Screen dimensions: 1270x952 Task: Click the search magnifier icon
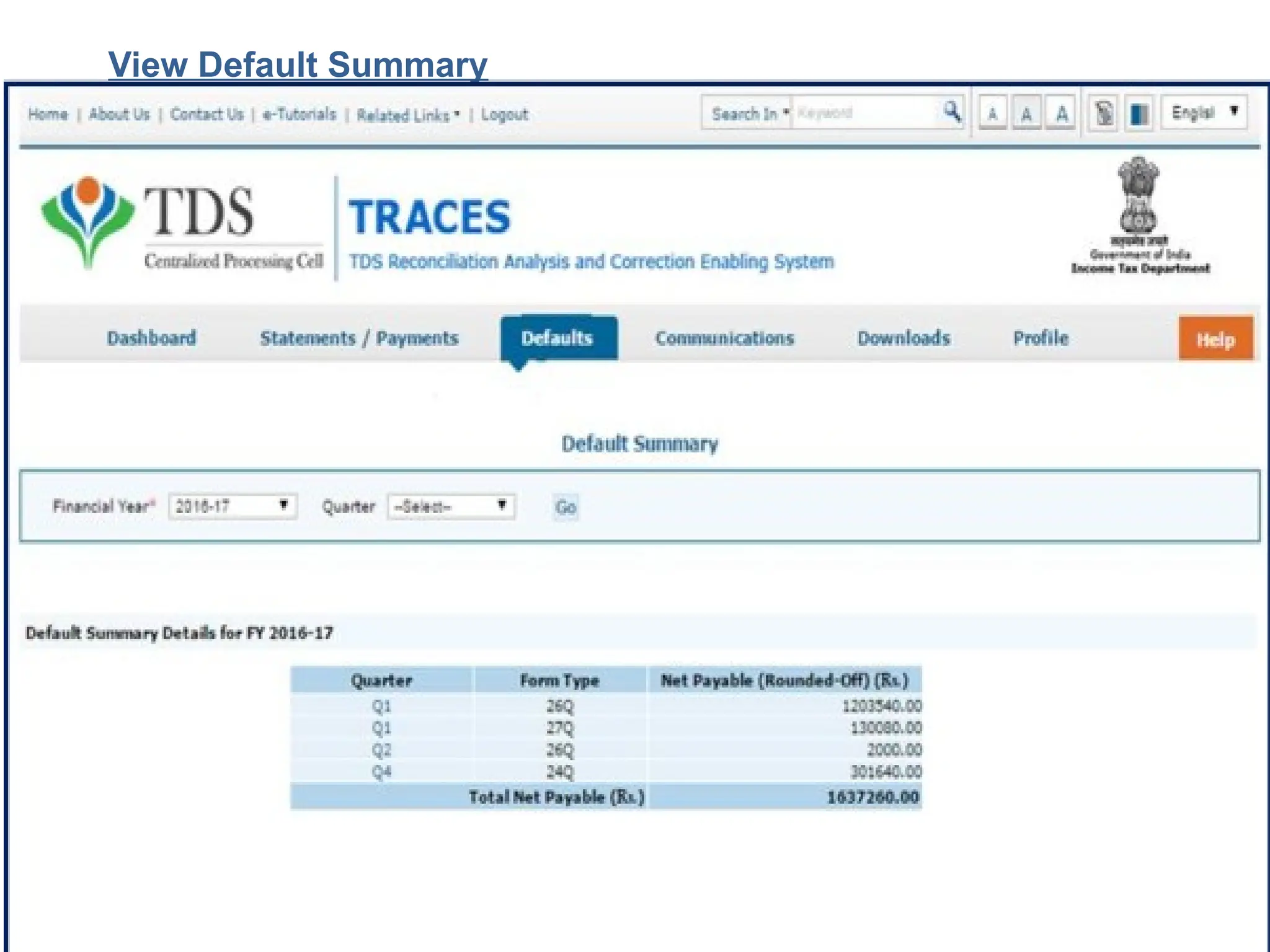tap(952, 112)
